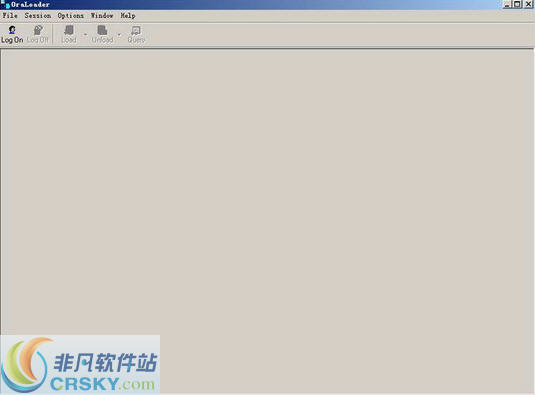535x395 pixels.
Task: Click the Load toolbar icon
Action: pos(69,34)
